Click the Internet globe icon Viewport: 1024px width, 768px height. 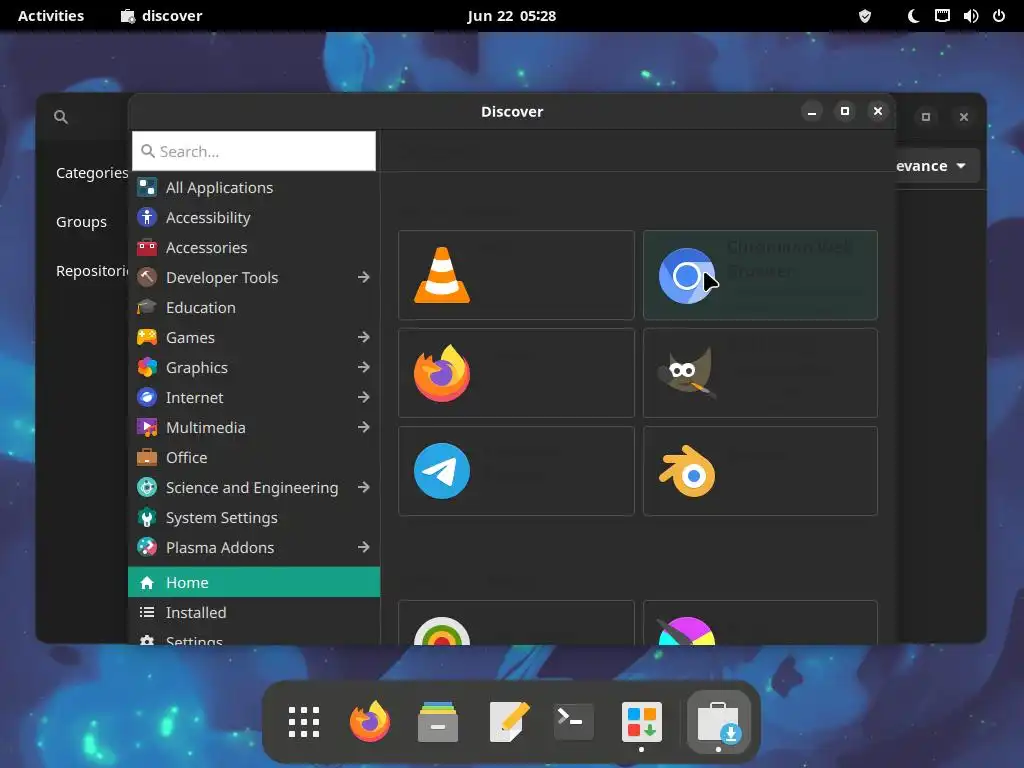coord(147,398)
